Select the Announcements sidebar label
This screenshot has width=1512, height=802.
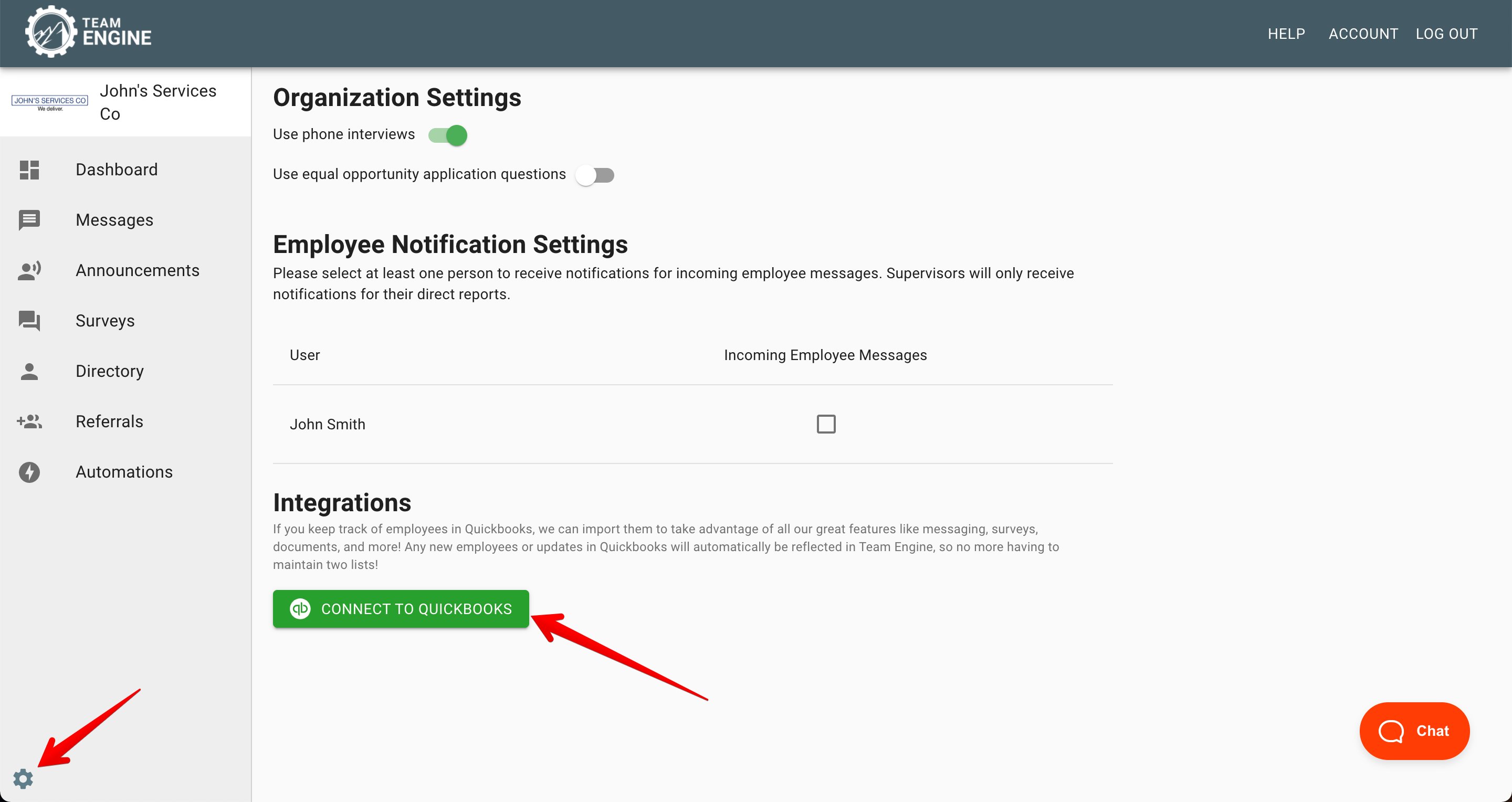click(x=138, y=270)
